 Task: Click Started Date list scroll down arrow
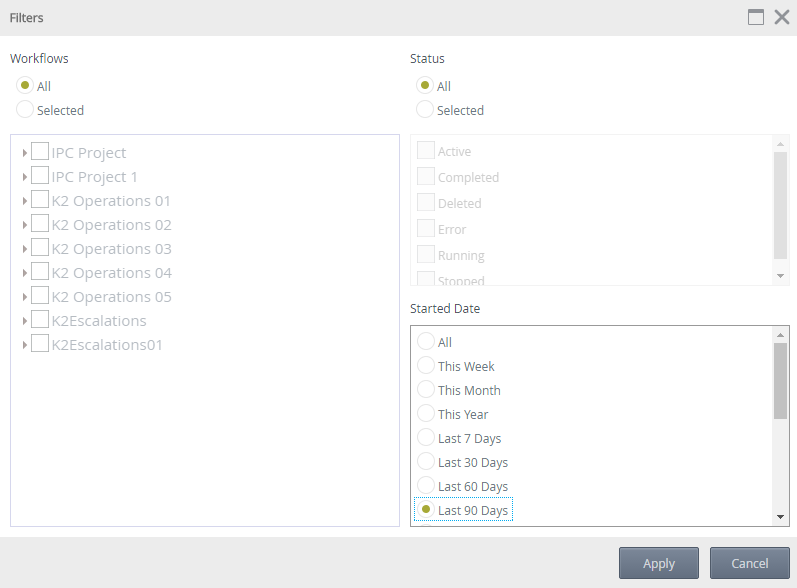(x=780, y=517)
